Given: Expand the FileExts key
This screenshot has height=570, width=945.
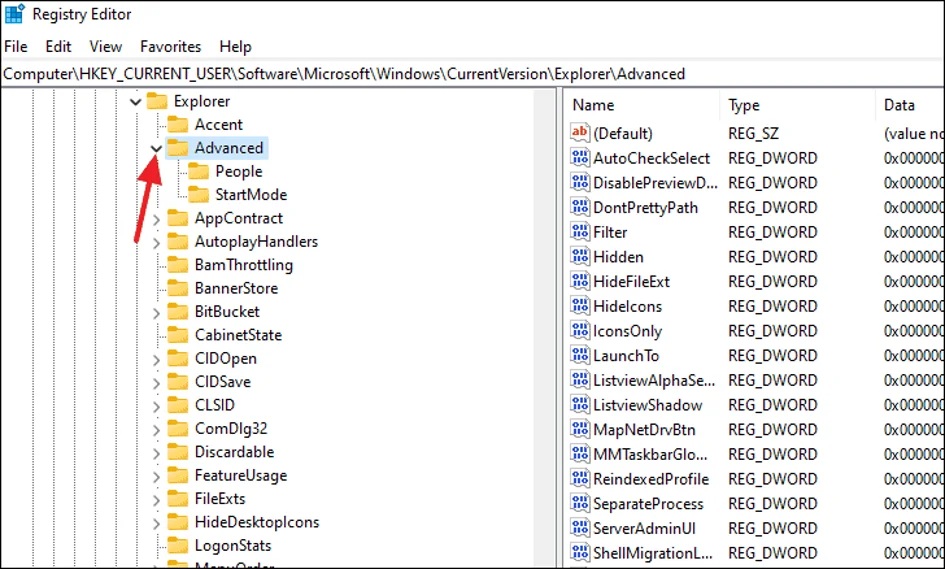Looking at the screenshot, I should [156, 500].
